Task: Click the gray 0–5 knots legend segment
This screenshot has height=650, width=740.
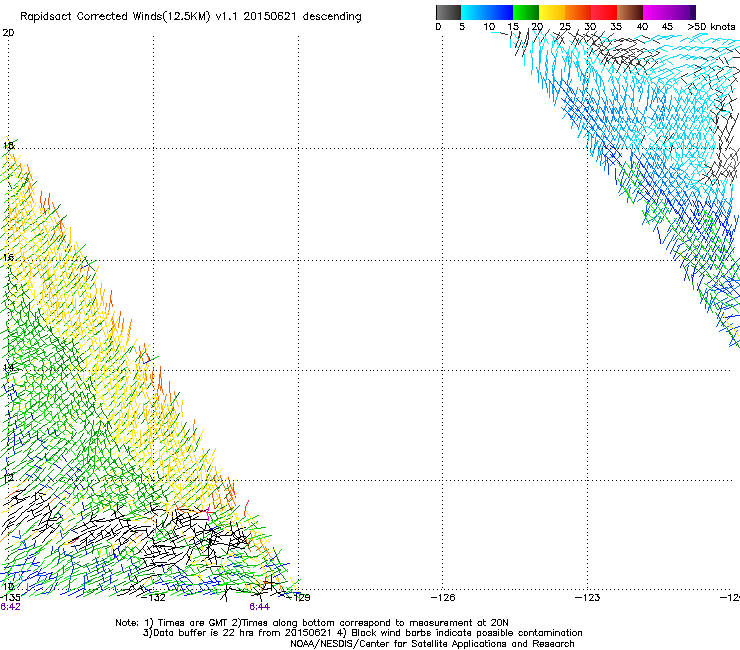Action: (448, 12)
